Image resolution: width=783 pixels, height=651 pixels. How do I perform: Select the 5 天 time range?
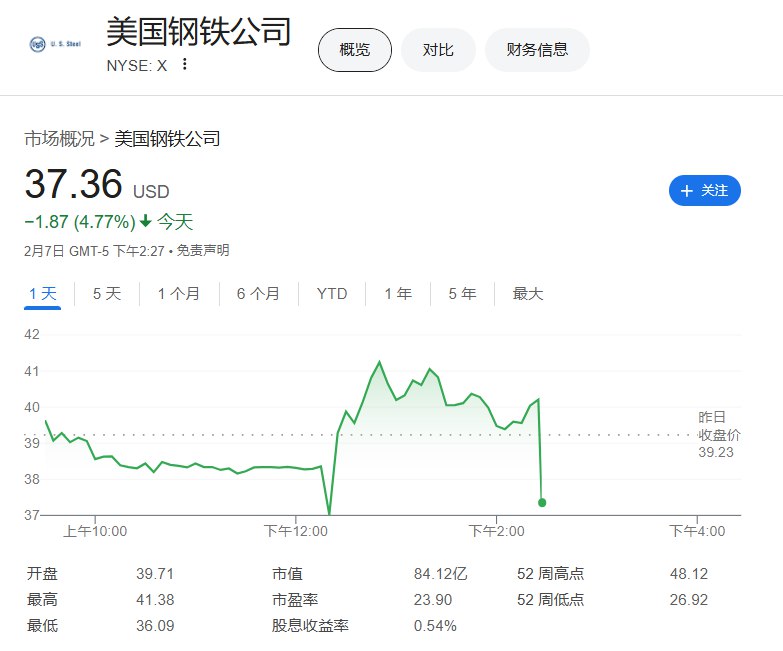tap(107, 294)
